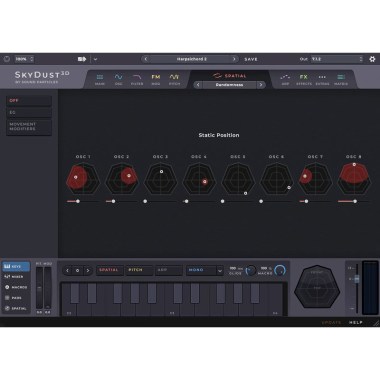Open the FM module icon
Viewport: 380px width, 380px height.
(x=156, y=77)
